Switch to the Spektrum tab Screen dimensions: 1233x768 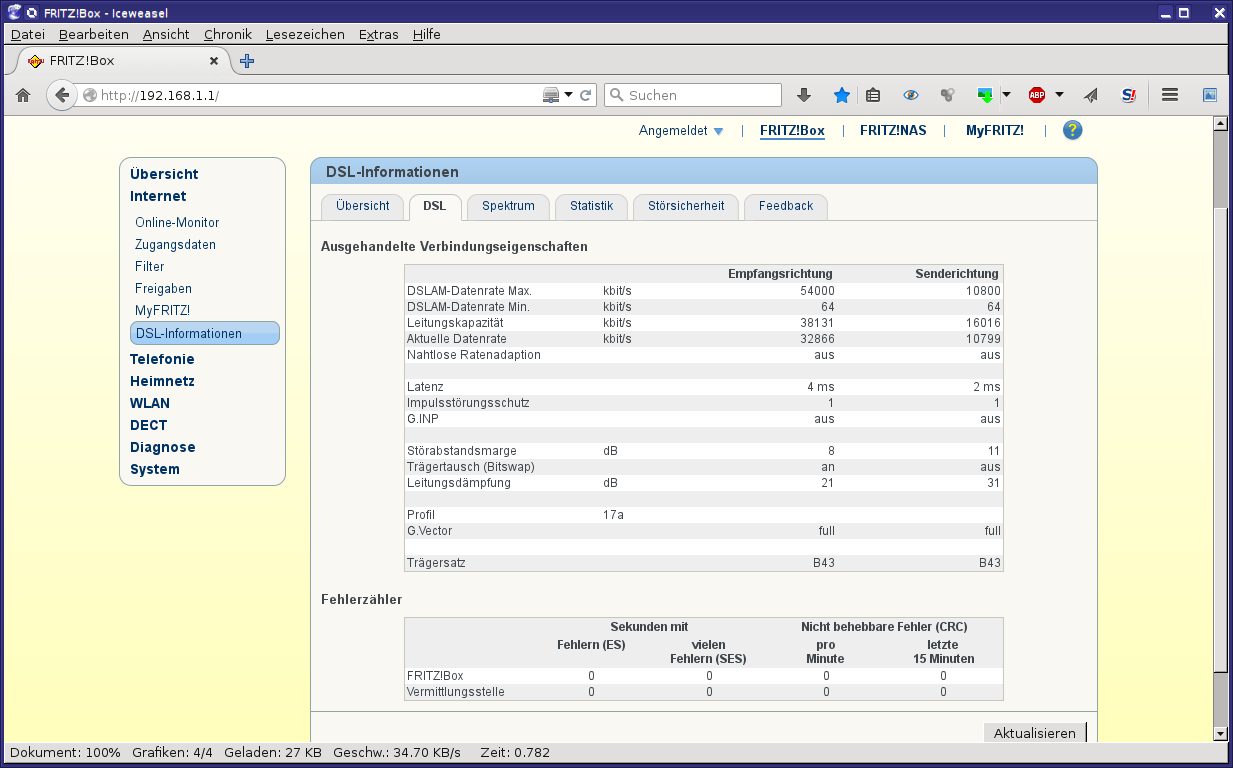(508, 206)
